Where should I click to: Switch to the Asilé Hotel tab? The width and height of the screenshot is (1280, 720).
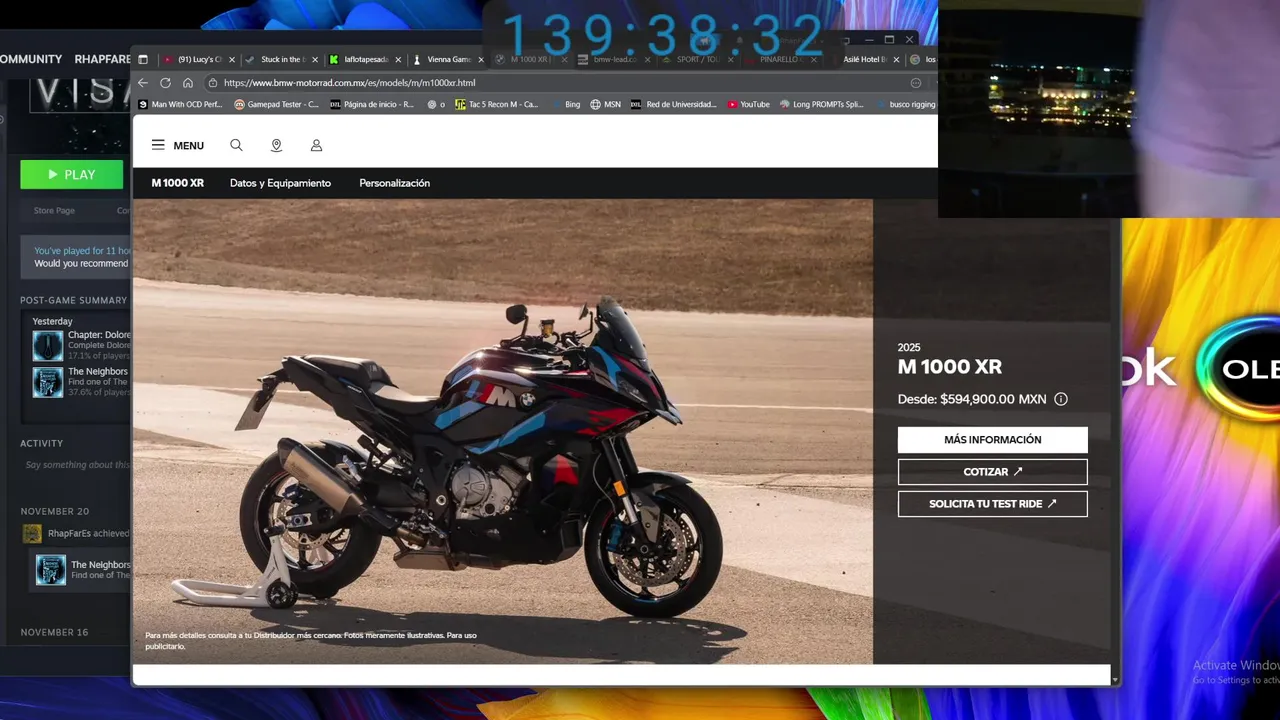(864, 60)
